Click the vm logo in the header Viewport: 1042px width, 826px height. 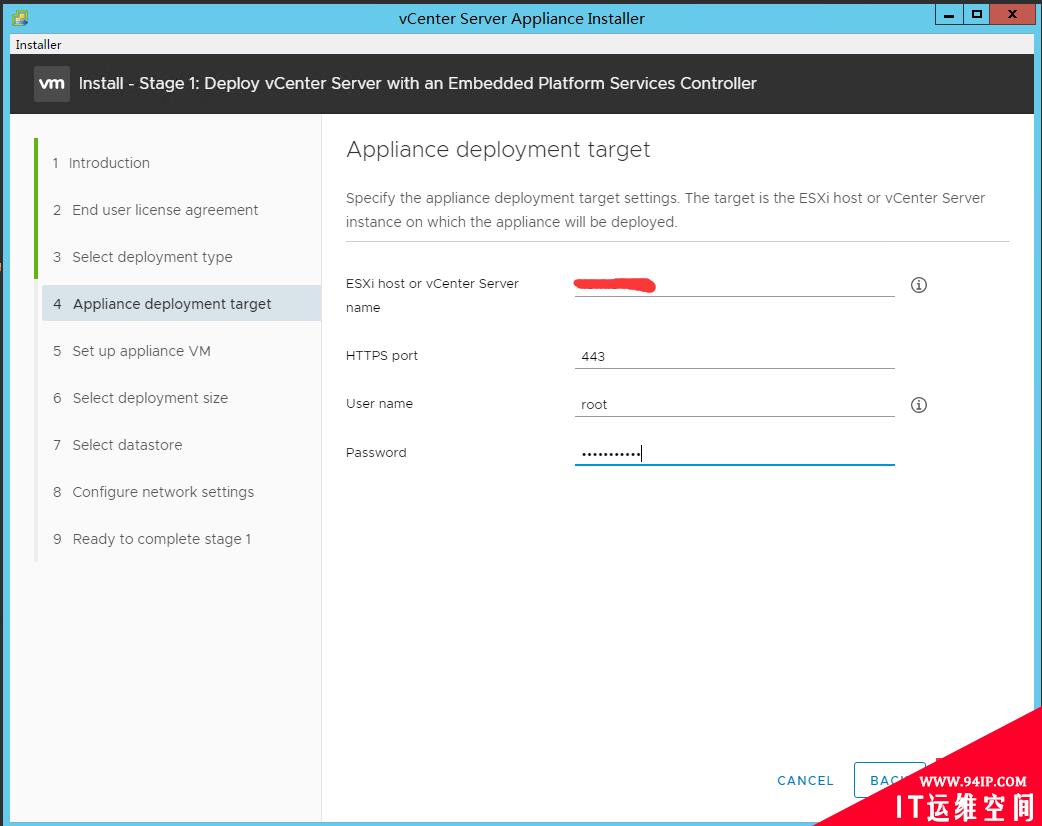click(x=52, y=84)
